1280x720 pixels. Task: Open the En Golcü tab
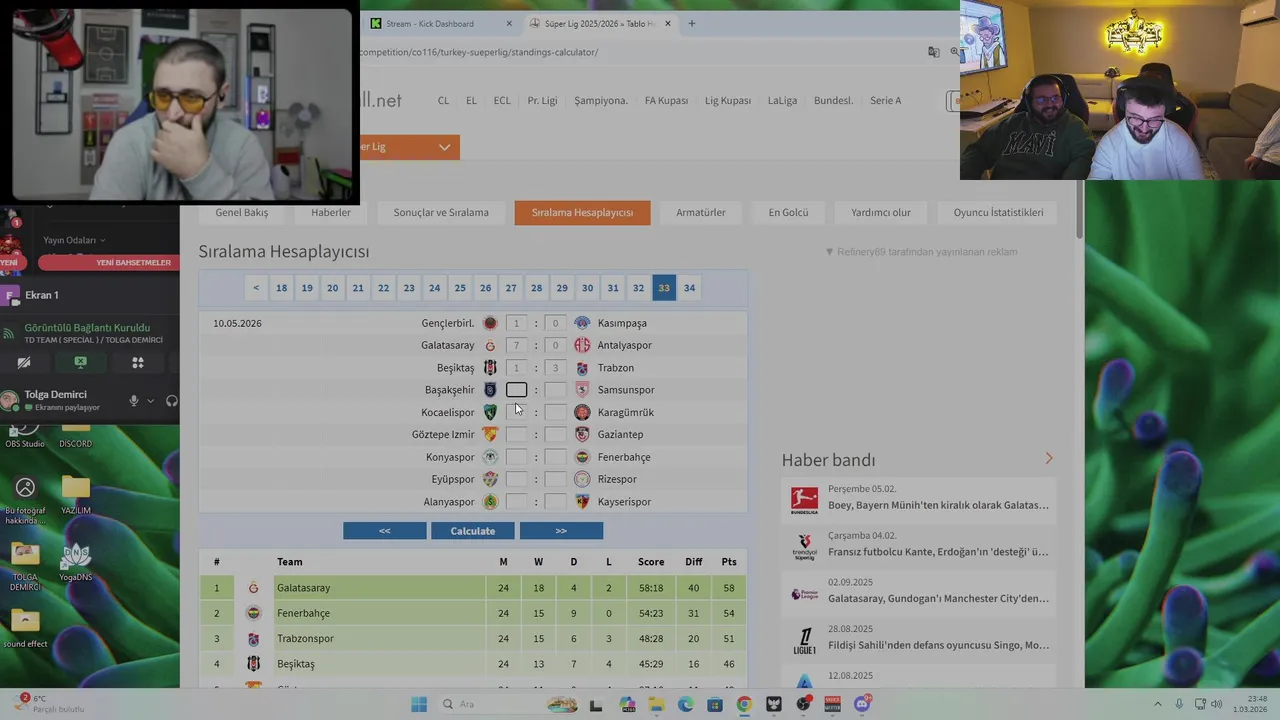[x=788, y=212]
